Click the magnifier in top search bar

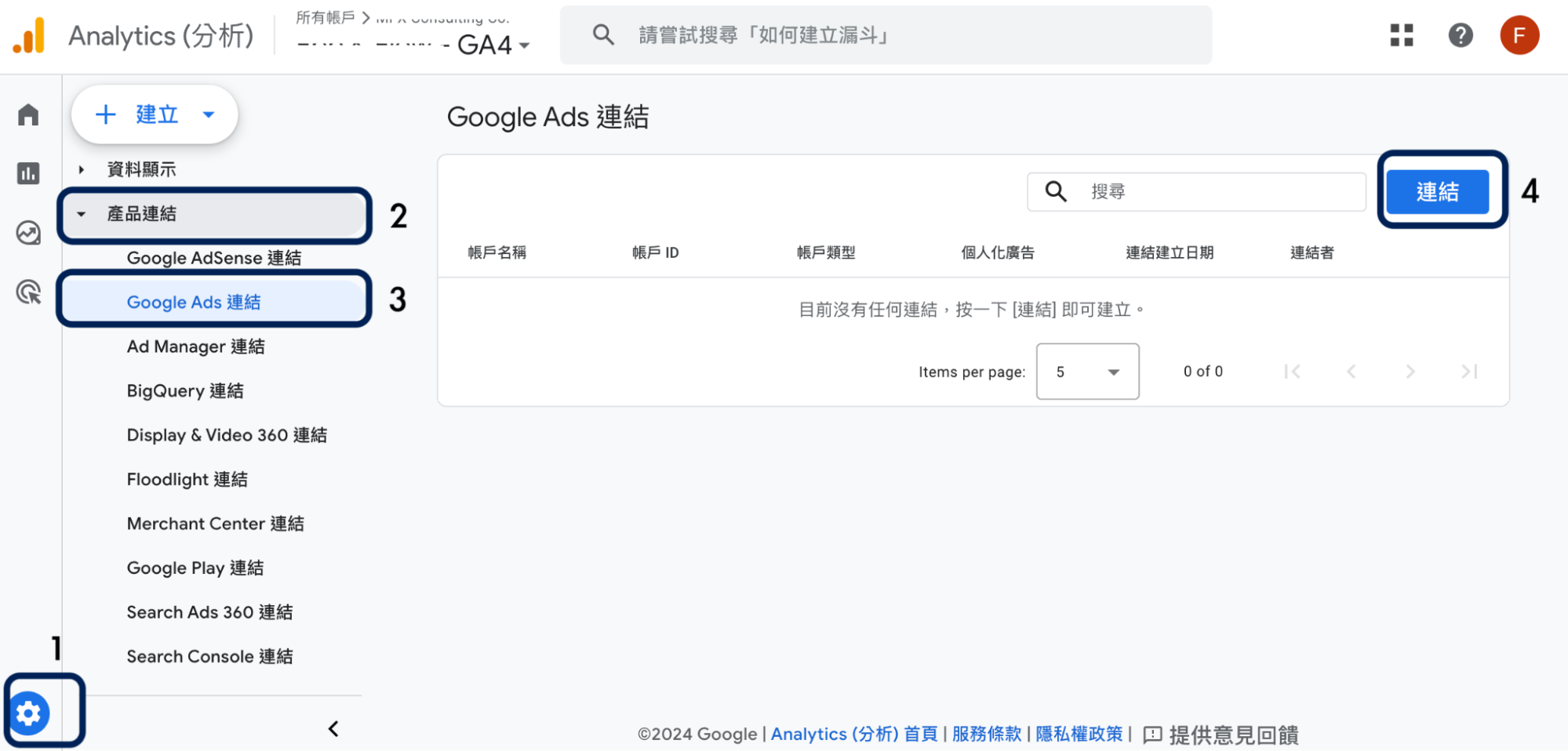click(603, 34)
